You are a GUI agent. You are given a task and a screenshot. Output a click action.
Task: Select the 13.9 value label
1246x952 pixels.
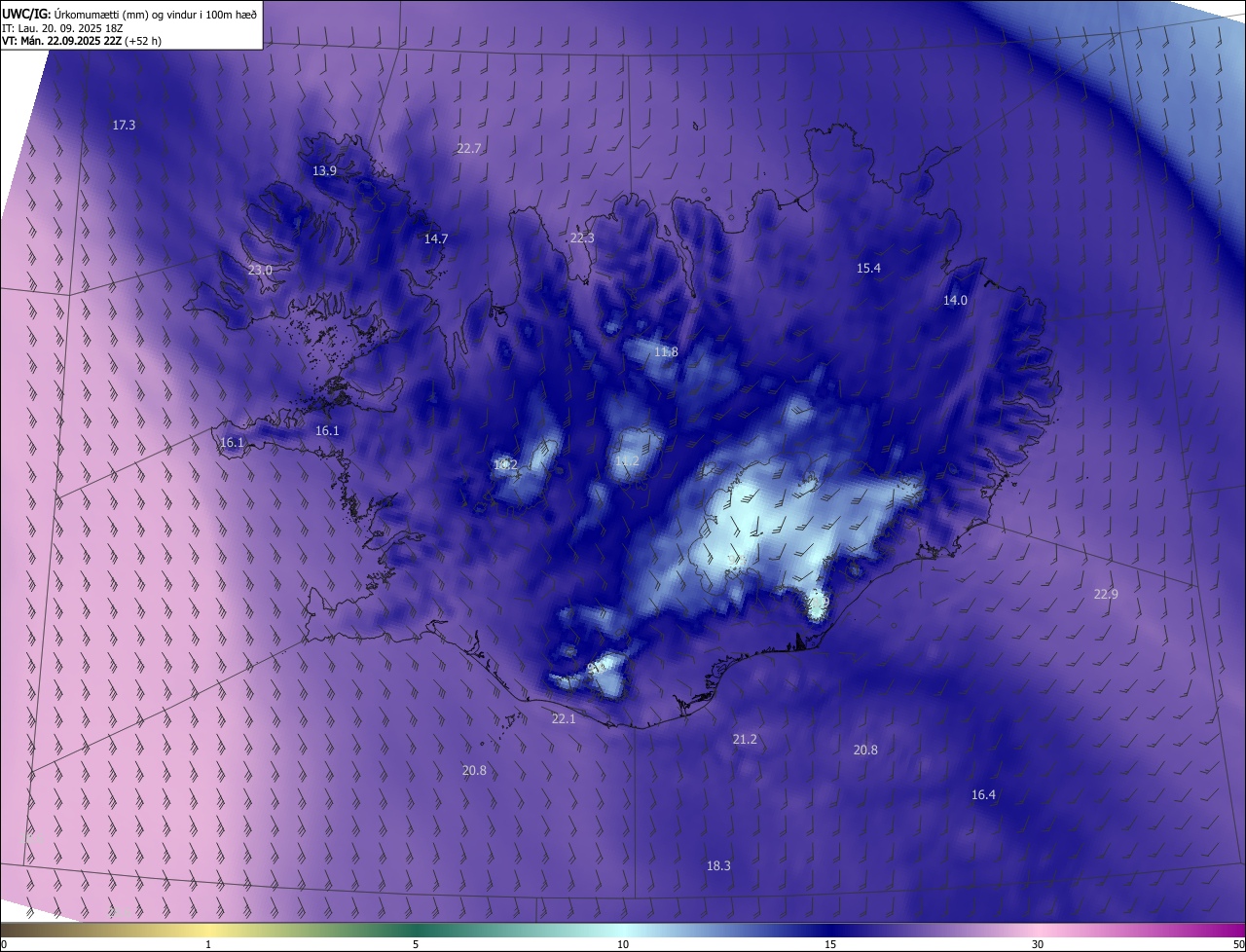(x=324, y=170)
